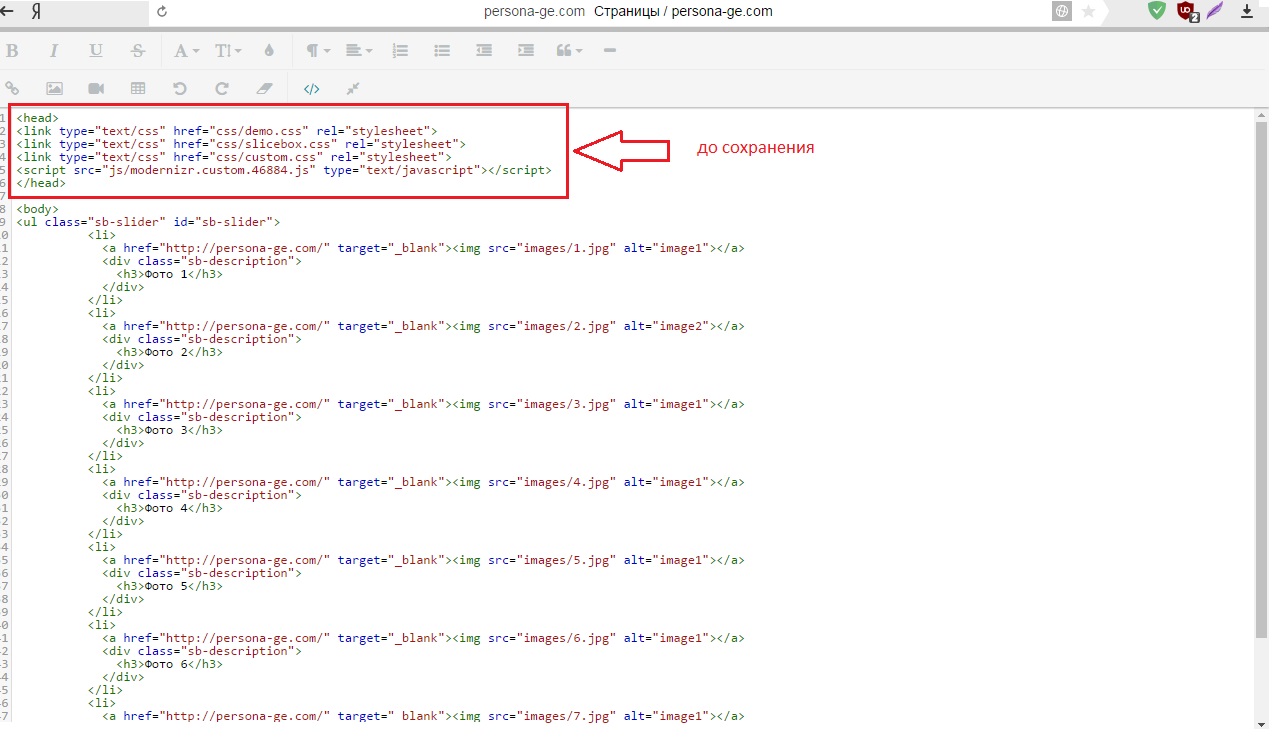This screenshot has height=739, width=1277.
Task: Click the images/4.jpg code line
Action: pos(423,482)
